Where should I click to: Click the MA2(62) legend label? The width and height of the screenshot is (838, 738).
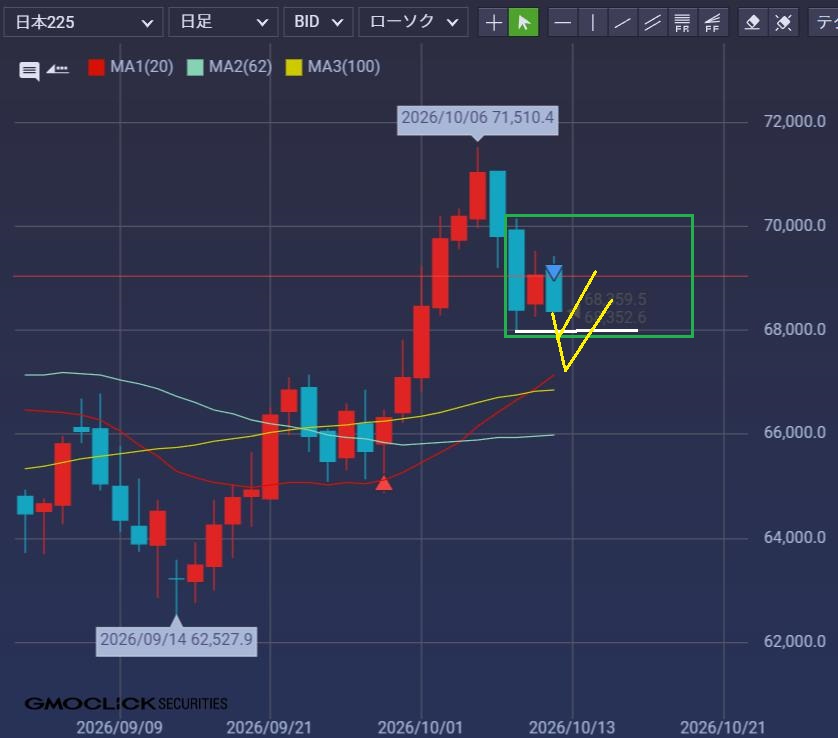[240, 67]
